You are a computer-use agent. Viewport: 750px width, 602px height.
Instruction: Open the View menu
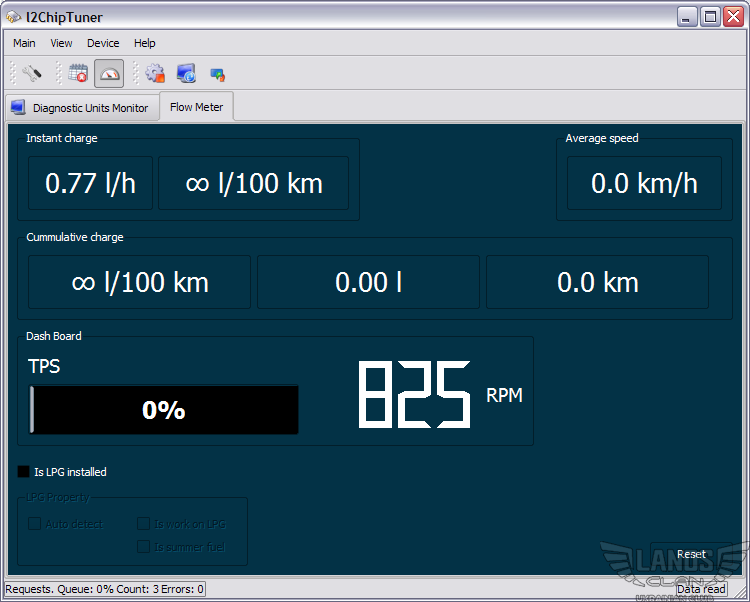pyautogui.click(x=61, y=43)
